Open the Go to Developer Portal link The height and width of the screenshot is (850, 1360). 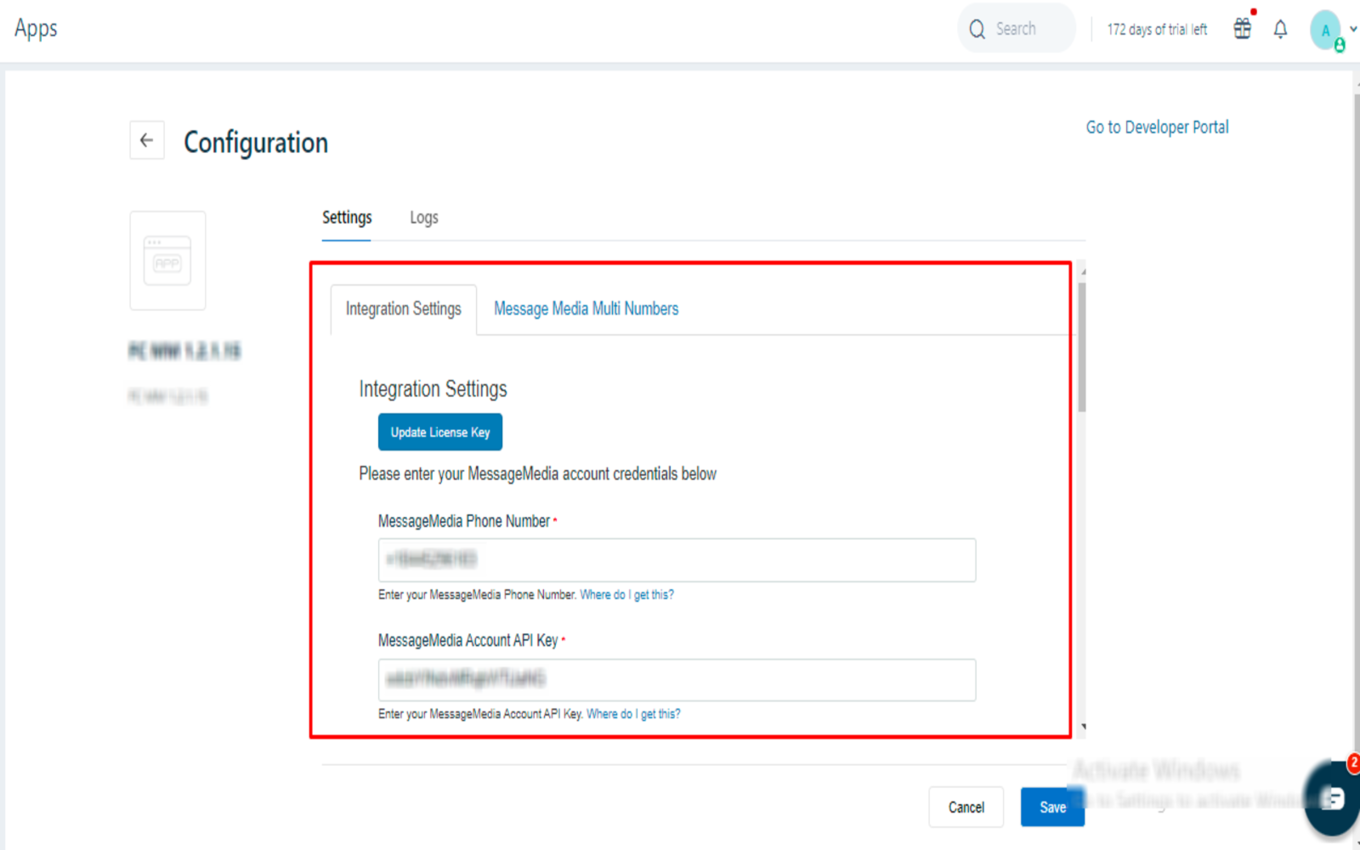coord(1157,127)
